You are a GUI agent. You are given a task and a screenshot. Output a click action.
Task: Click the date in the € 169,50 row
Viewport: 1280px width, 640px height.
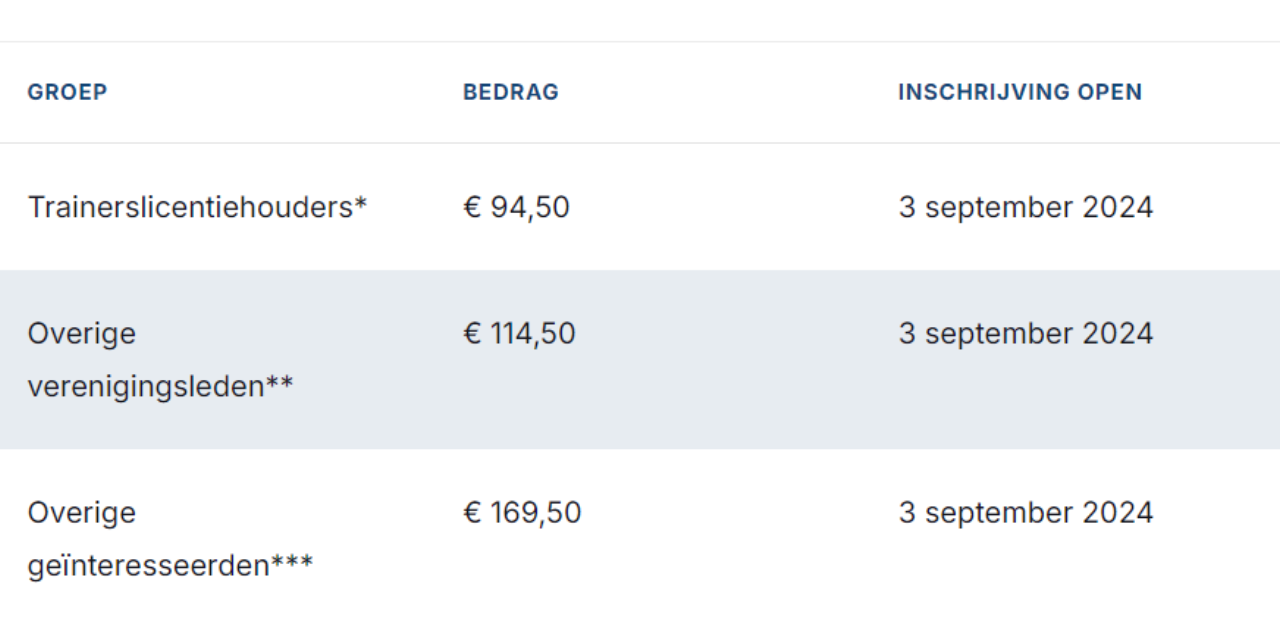point(1025,513)
